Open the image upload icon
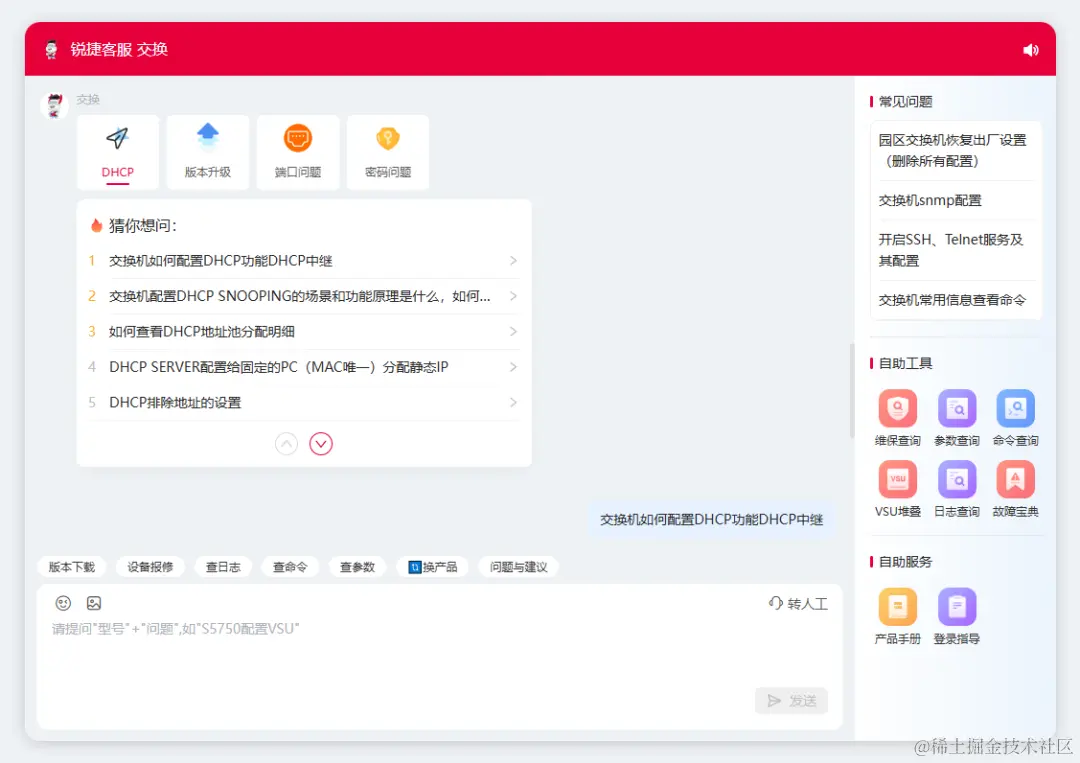Viewport: 1080px width, 763px height. (x=94, y=603)
